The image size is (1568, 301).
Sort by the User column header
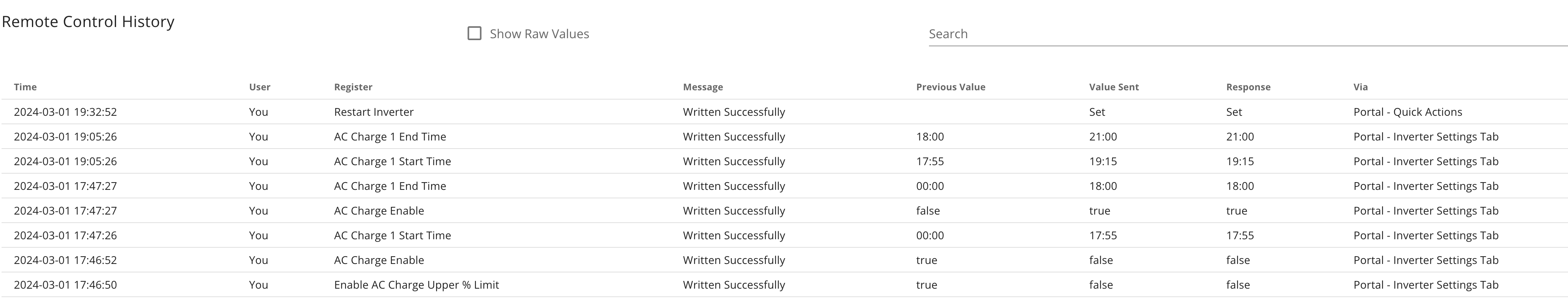(259, 87)
